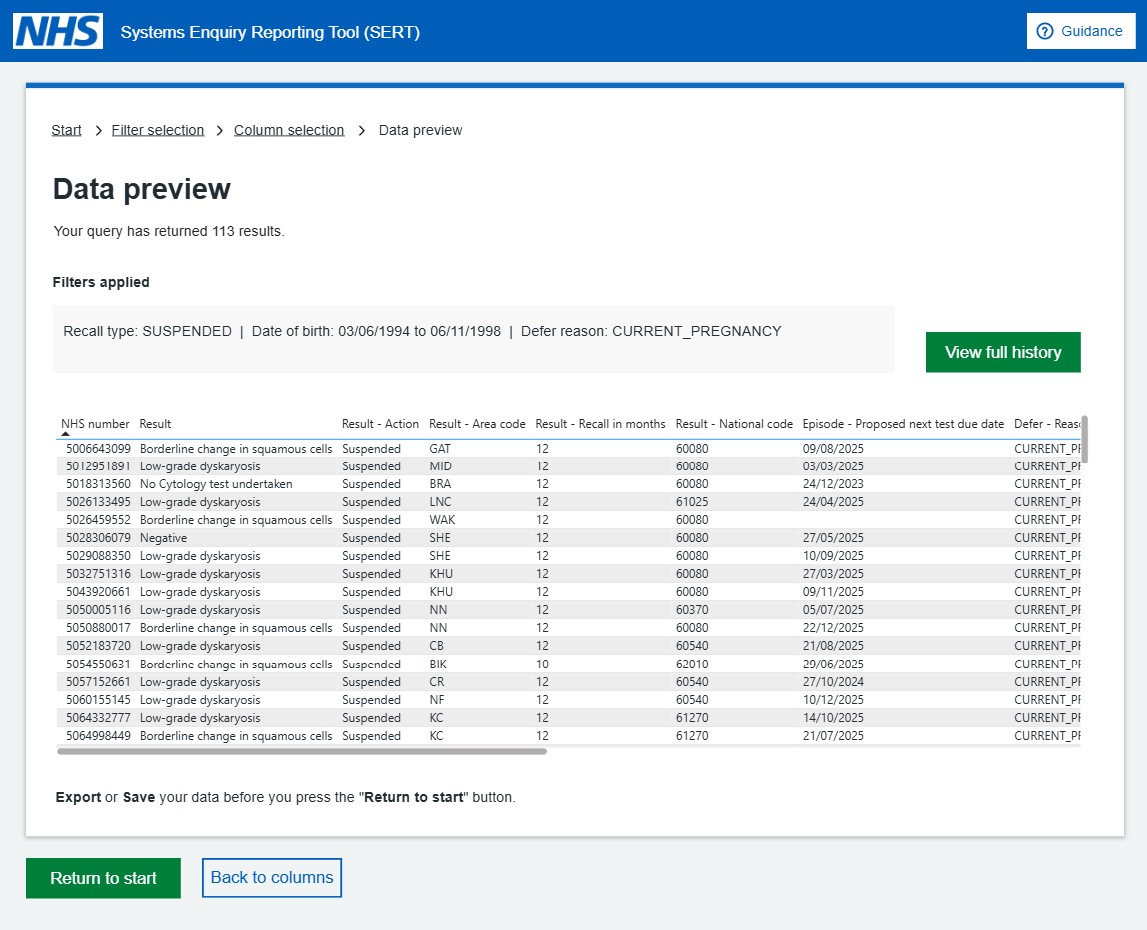This screenshot has height=930, width=1147.
Task: Click View full history button
Action: click(1002, 352)
